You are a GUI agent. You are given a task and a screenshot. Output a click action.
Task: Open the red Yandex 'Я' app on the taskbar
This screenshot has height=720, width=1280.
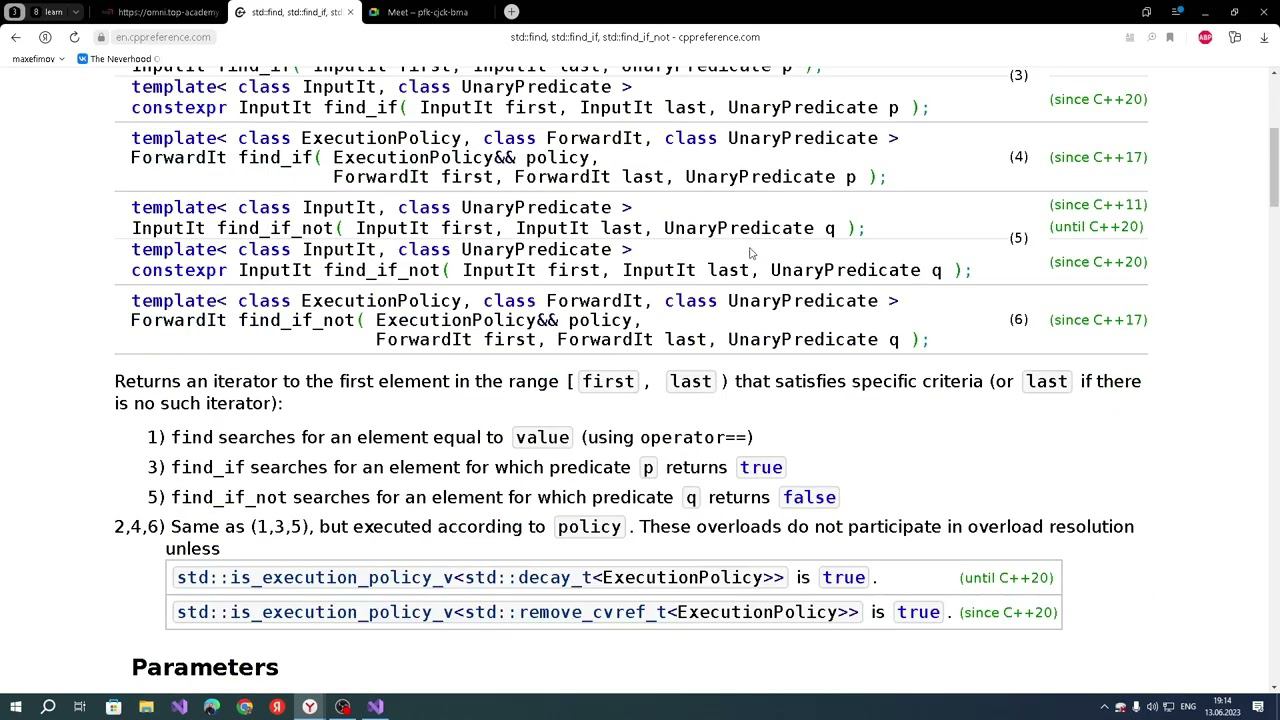(x=277, y=707)
